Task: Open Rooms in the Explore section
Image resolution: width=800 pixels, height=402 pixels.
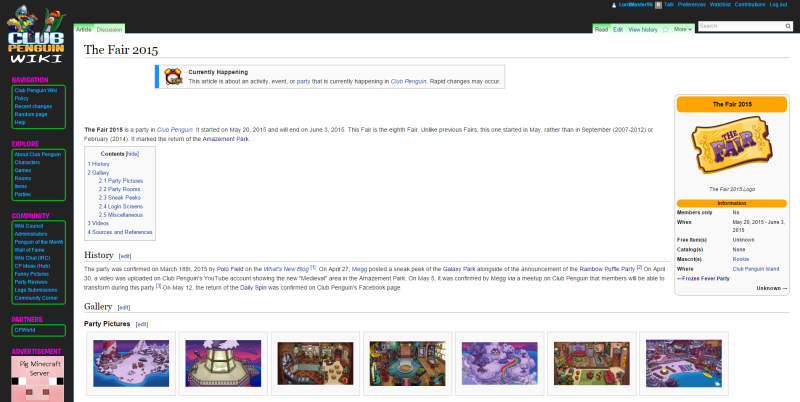Action: pos(23,178)
